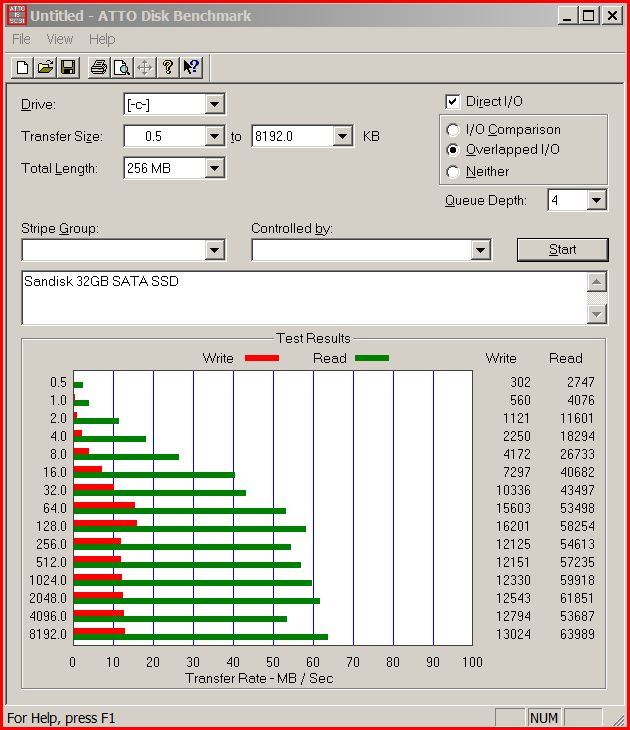Click the read value 63989
This screenshot has height=730, width=630.
(577, 634)
